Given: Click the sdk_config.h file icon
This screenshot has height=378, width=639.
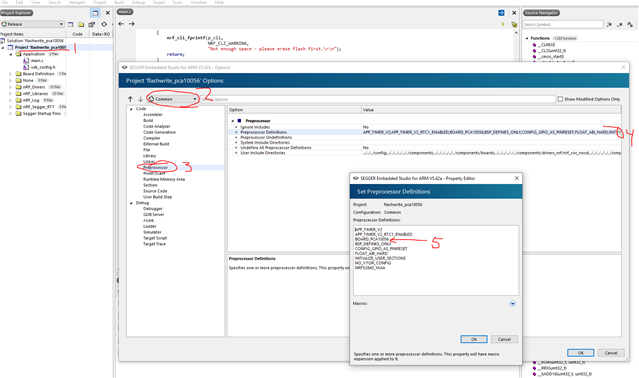Looking at the screenshot, I should point(26,67).
